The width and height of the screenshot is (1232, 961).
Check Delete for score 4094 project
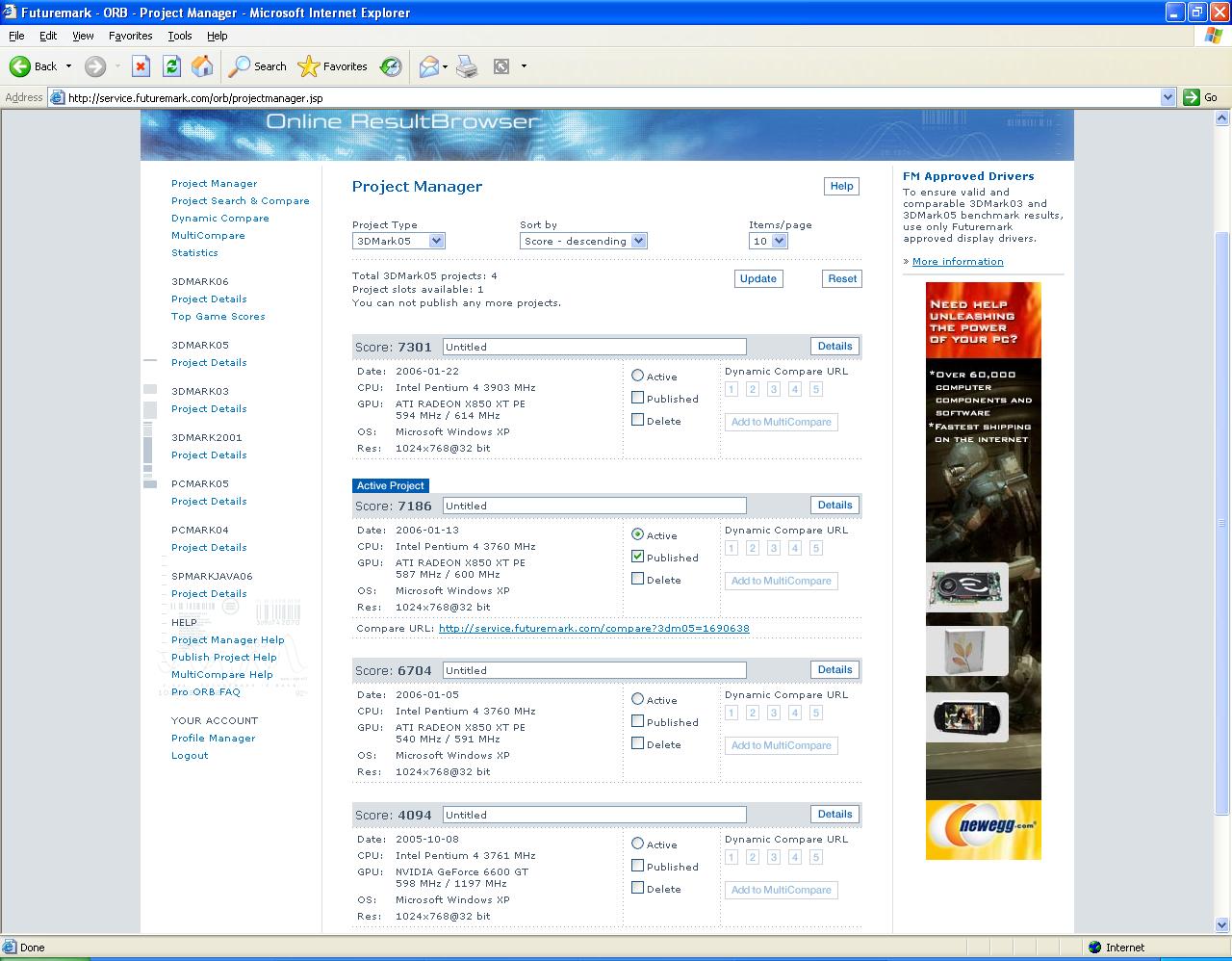[x=637, y=888]
